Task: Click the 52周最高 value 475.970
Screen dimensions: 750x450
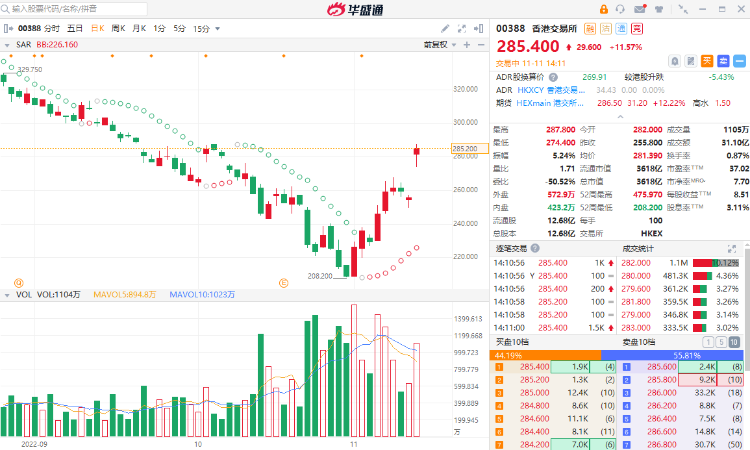Action: click(x=648, y=195)
